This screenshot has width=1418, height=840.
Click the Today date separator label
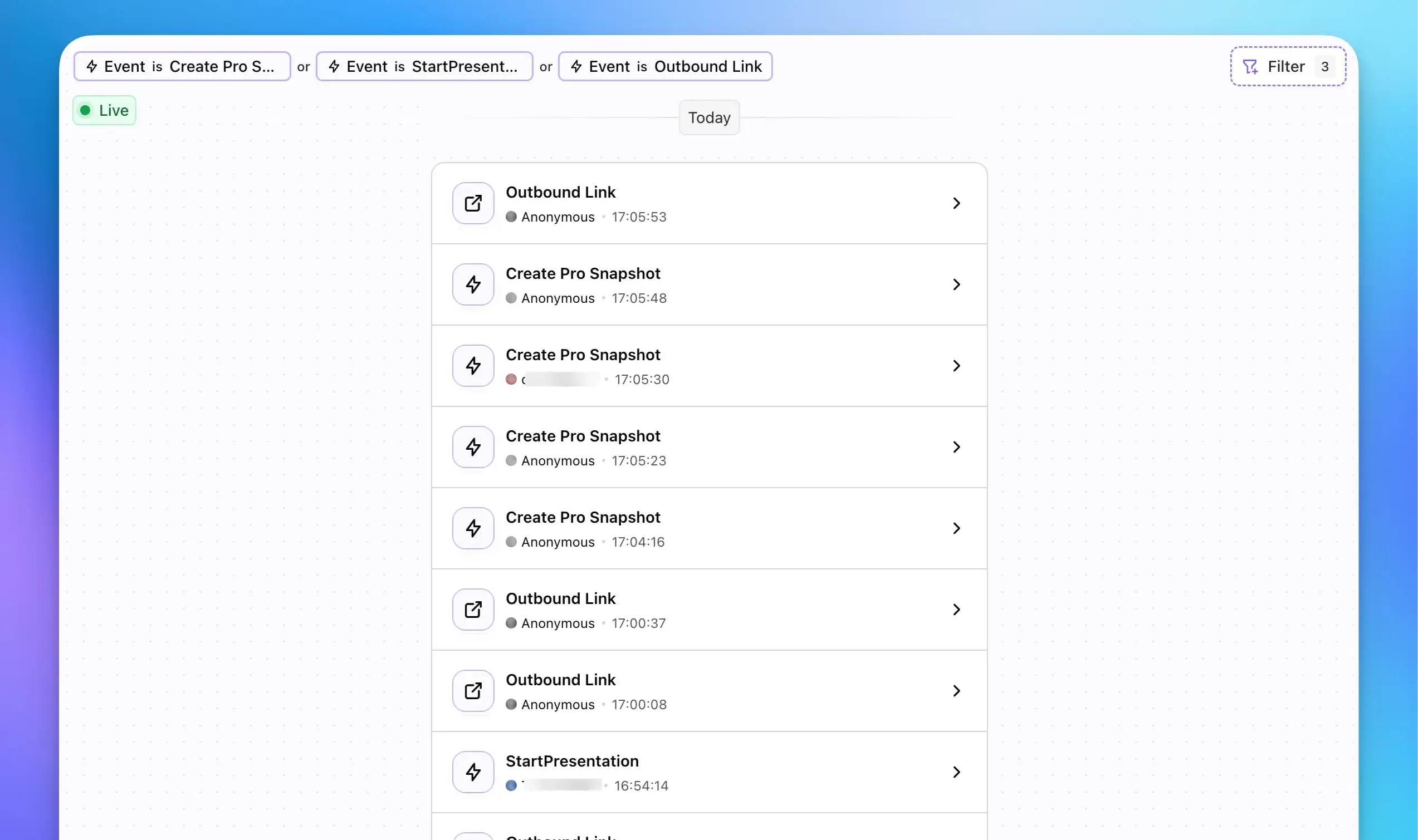(x=708, y=117)
